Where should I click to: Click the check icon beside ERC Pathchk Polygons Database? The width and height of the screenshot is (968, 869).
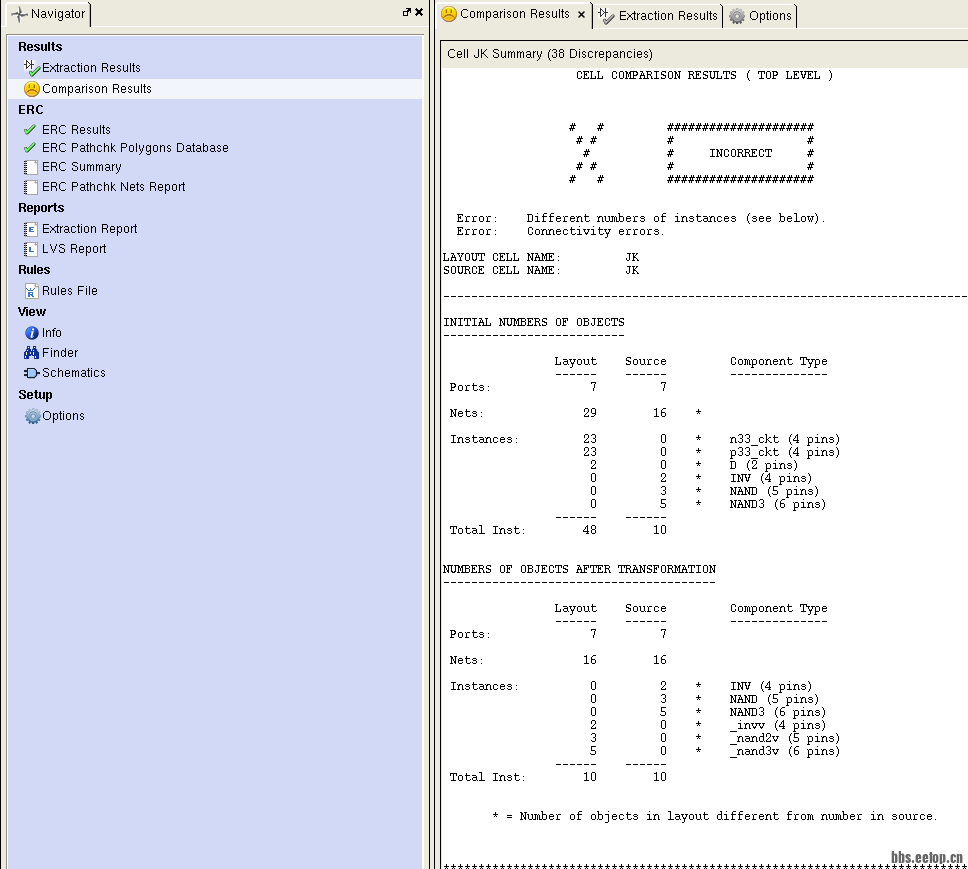[x=30, y=148]
